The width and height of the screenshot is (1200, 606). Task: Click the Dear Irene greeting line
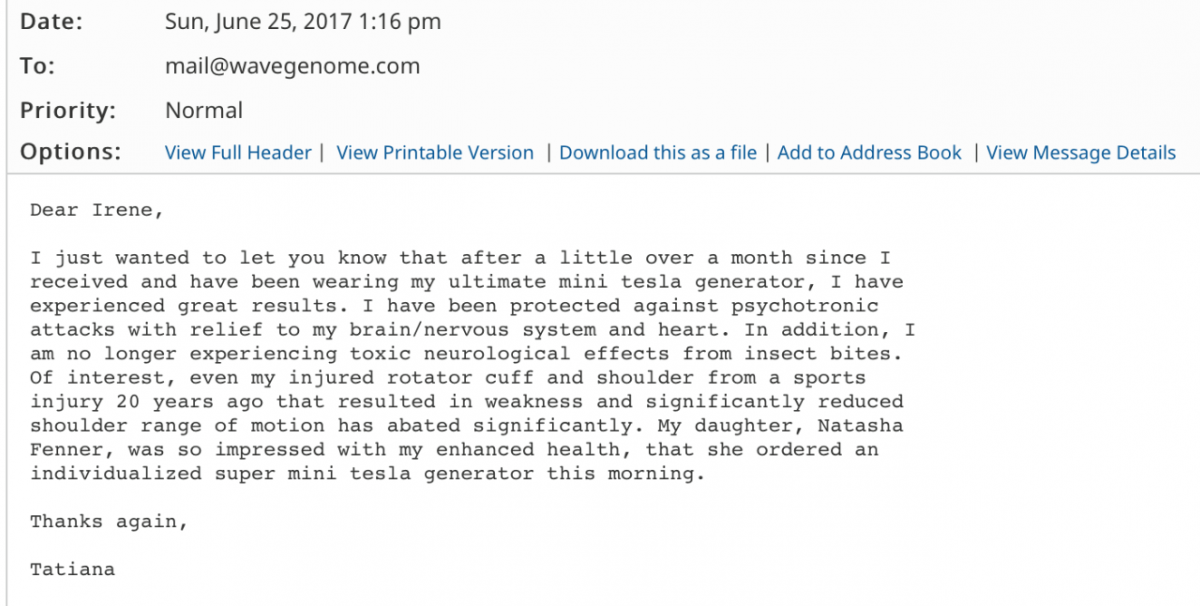pyautogui.click(x=95, y=210)
